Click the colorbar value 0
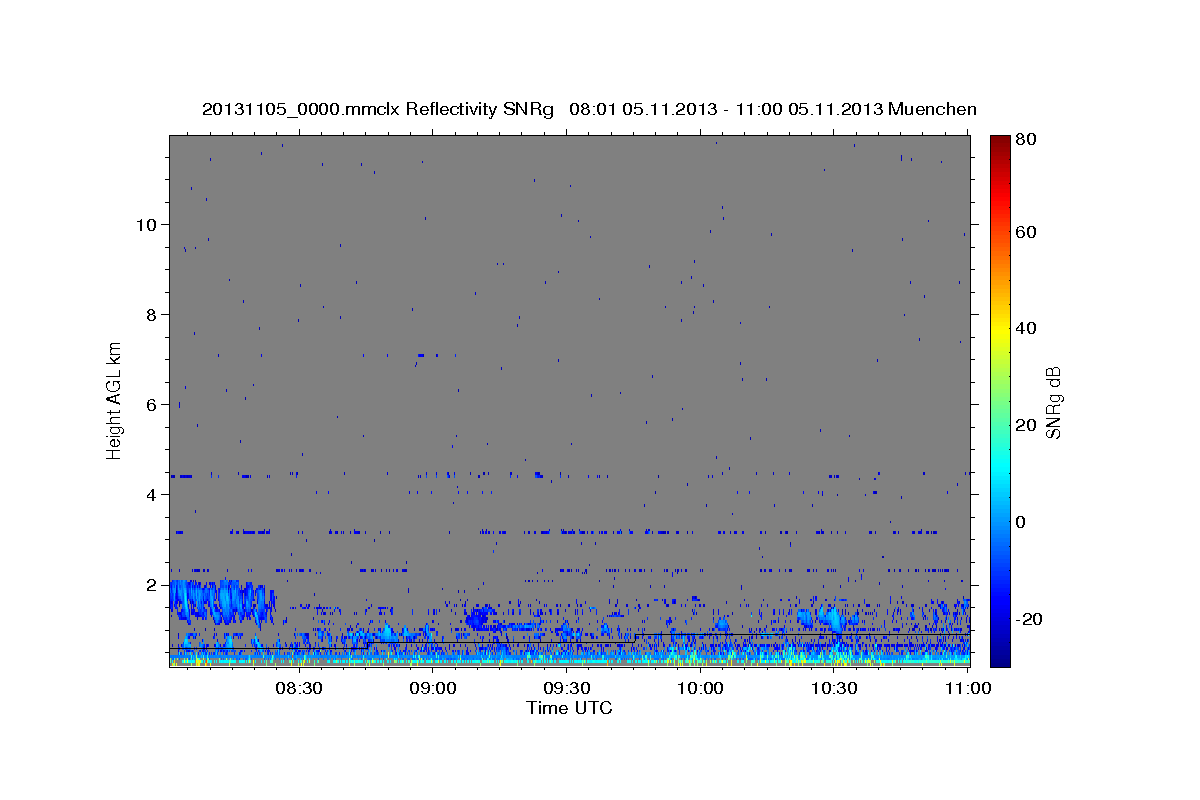 pos(1021,522)
